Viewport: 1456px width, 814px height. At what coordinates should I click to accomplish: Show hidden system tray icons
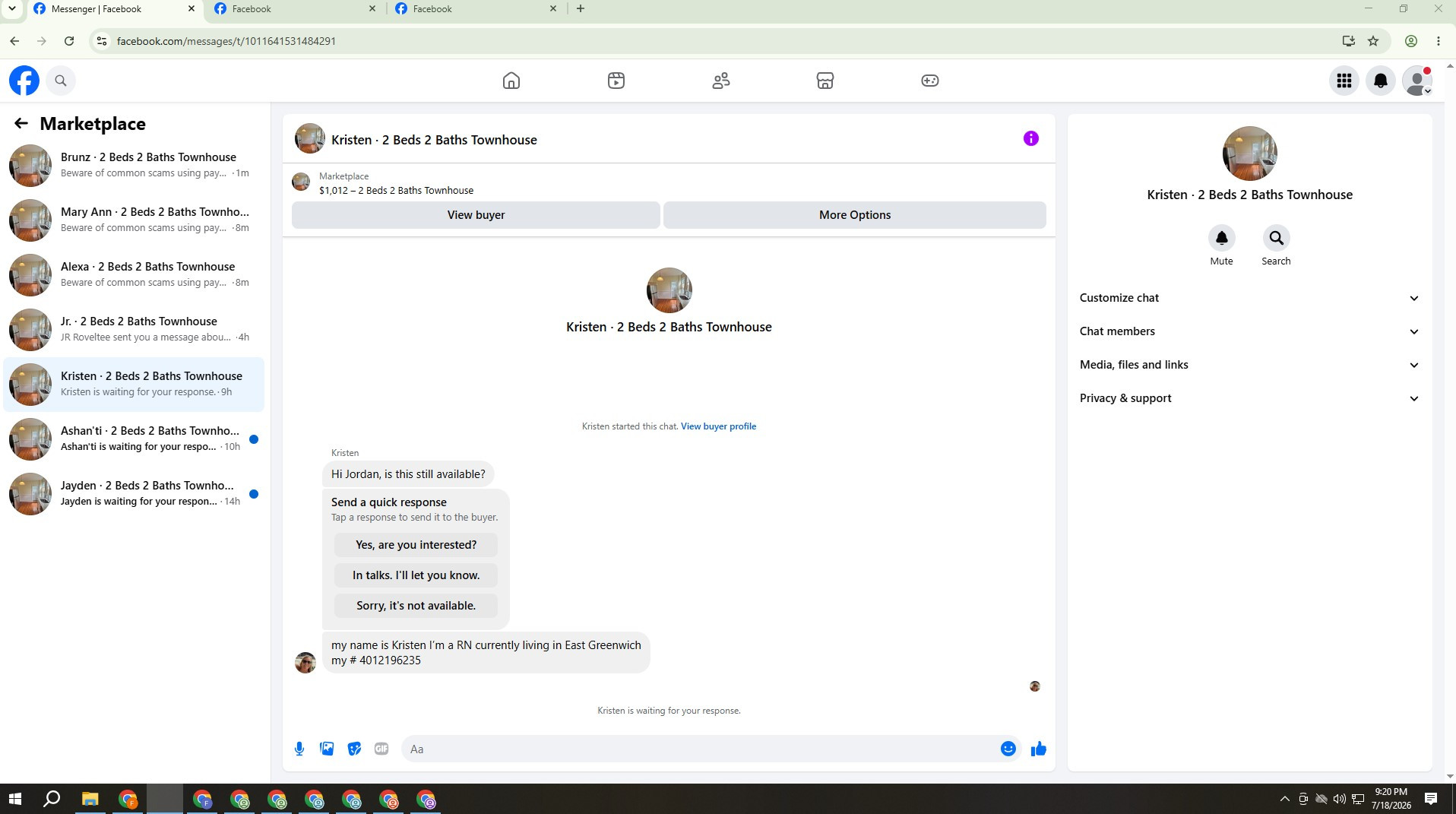point(1284,799)
